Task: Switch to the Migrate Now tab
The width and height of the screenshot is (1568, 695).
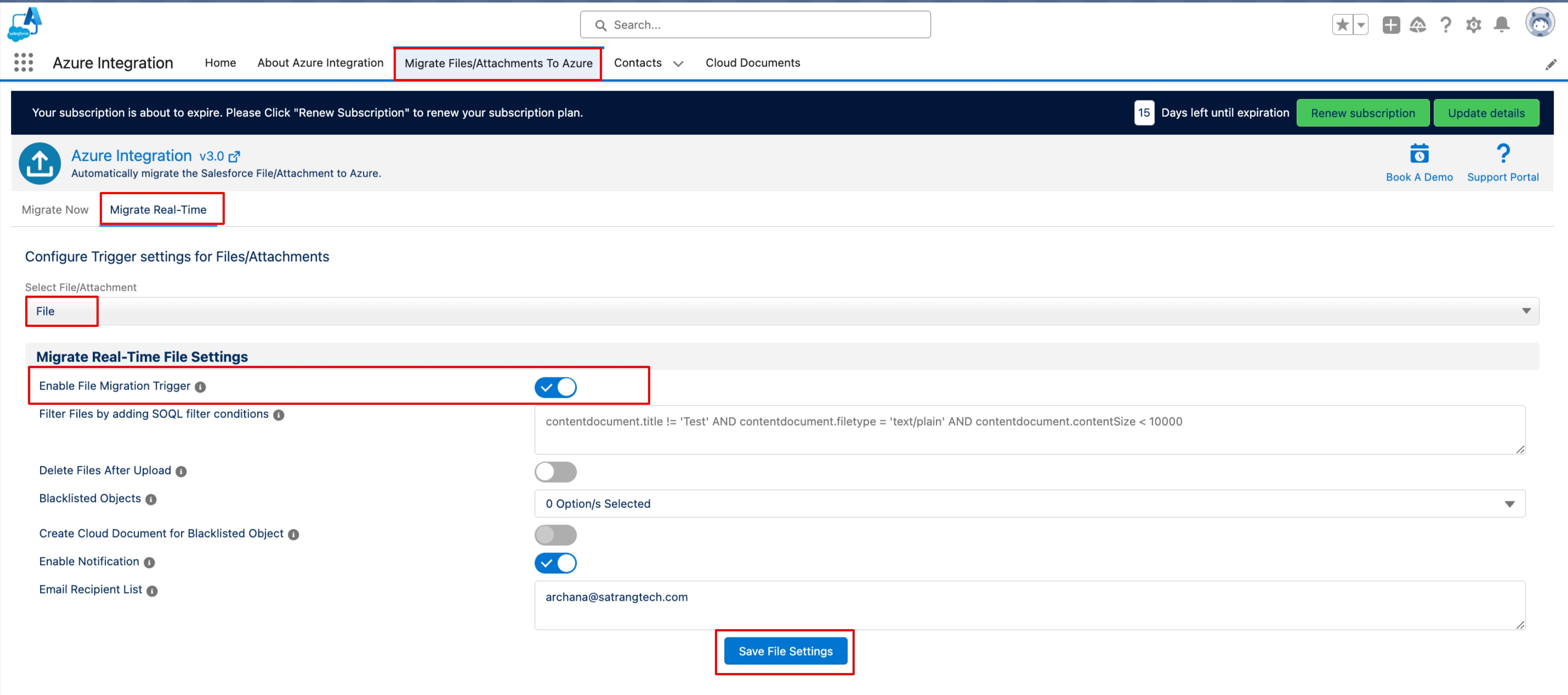Action: [55, 210]
